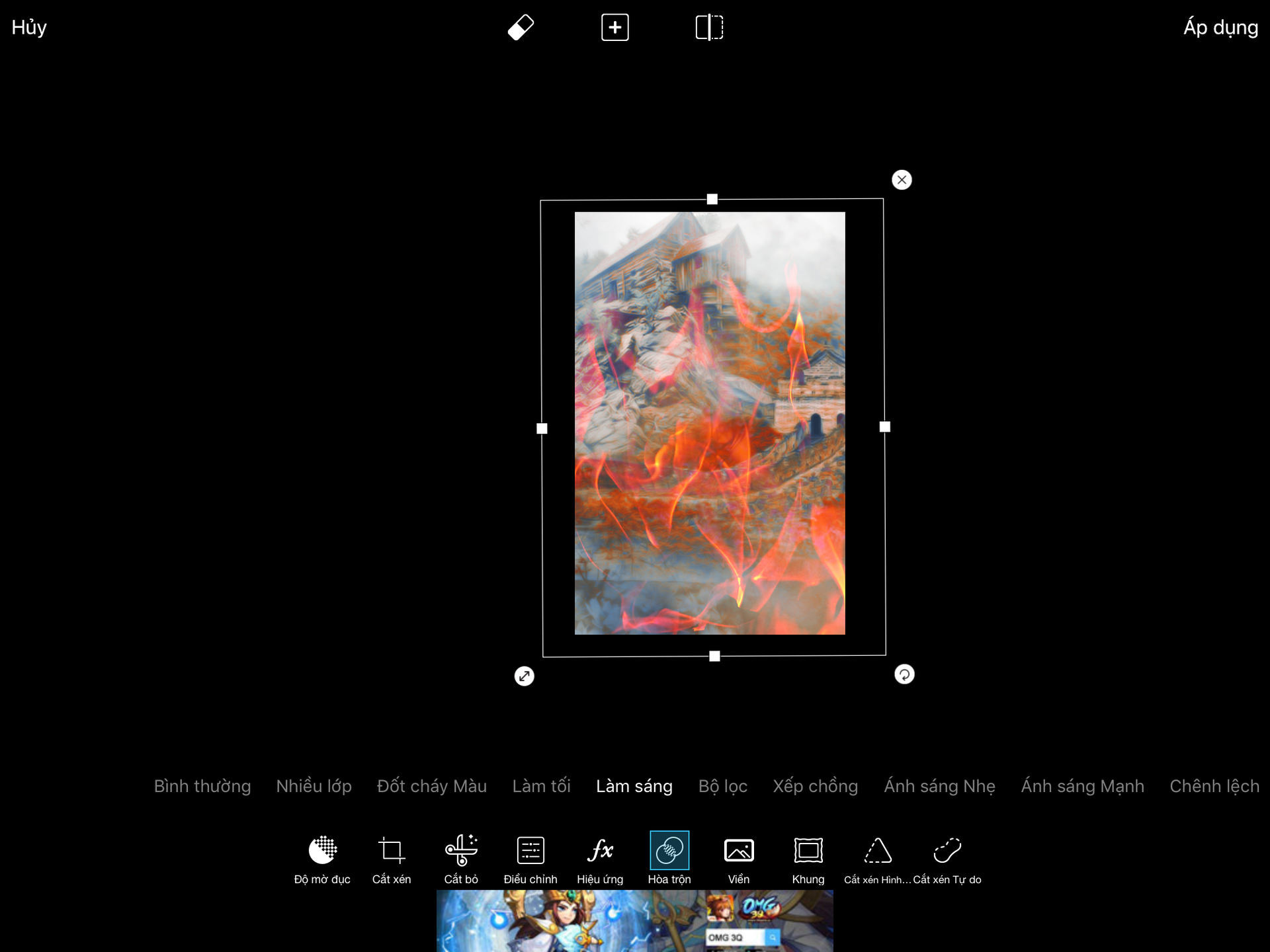Image resolution: width=1270 pixels, height=952 pixels.
Task: Tap the add photo plus icon
Action: click(615, 28)
